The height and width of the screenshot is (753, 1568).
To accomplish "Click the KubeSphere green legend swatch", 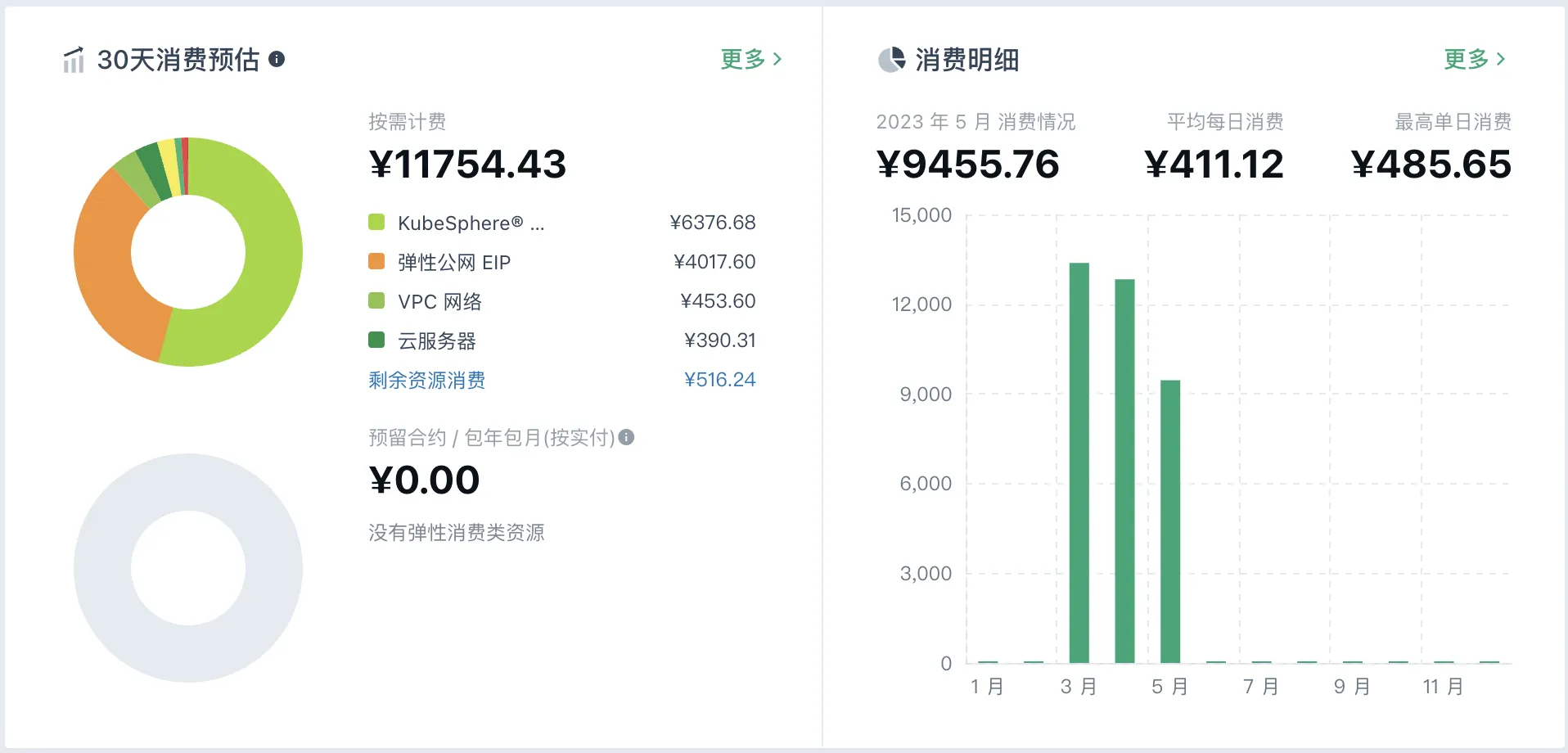I will pos(376,222).
